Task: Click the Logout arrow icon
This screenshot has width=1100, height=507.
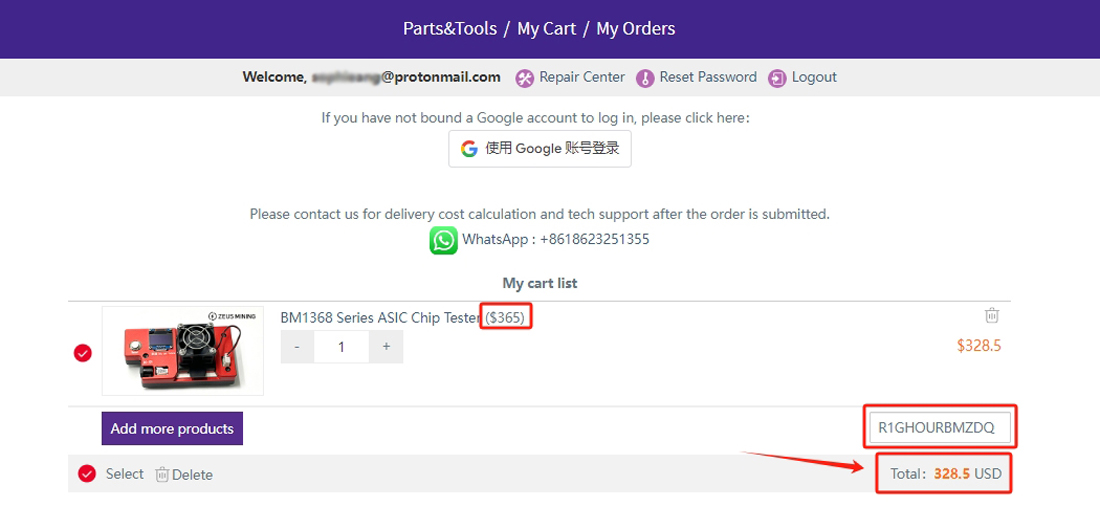Action: click(x=777, y=78)
